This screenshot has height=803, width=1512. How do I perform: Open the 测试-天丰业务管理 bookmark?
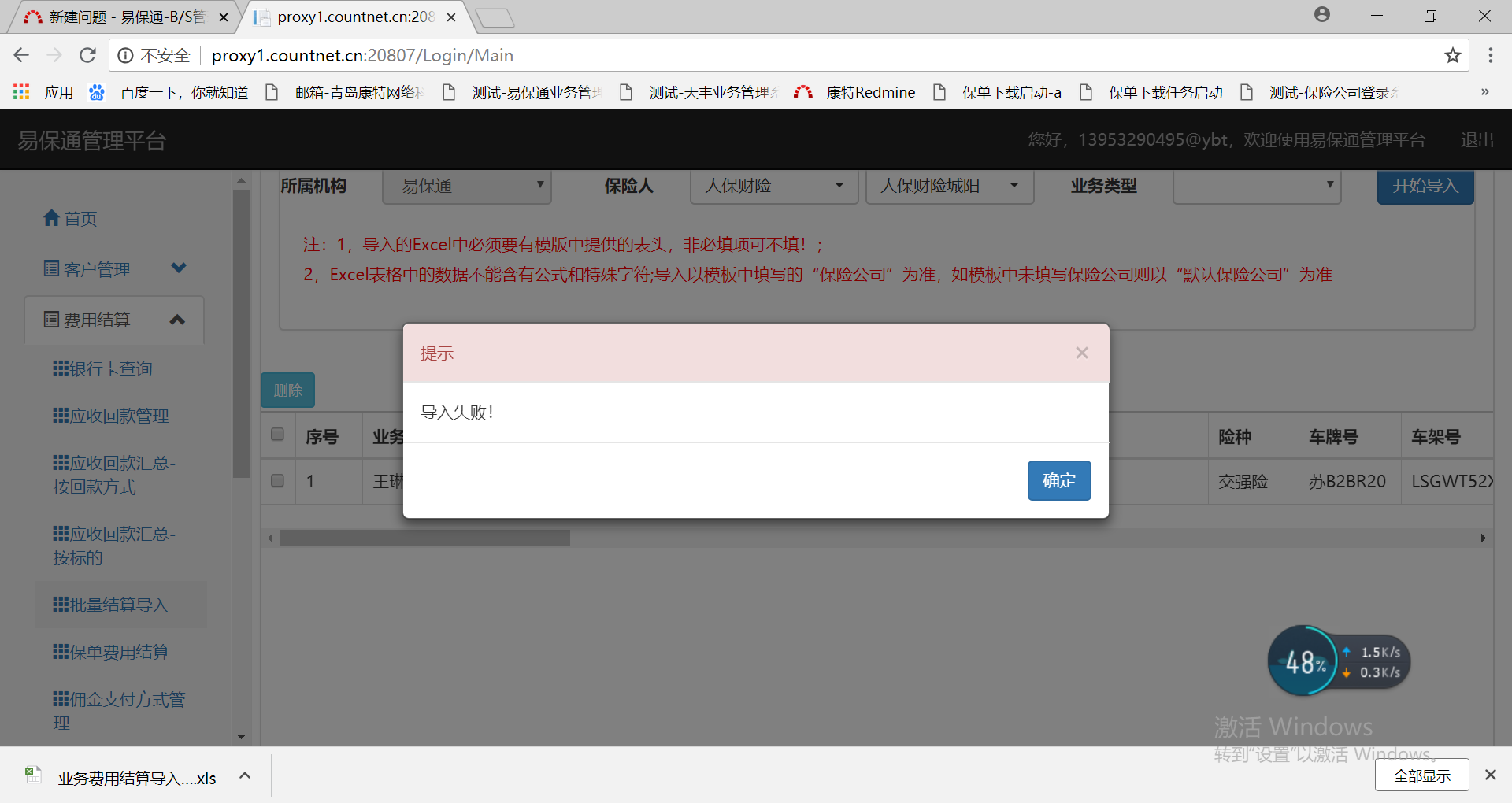tap(699, 93)
